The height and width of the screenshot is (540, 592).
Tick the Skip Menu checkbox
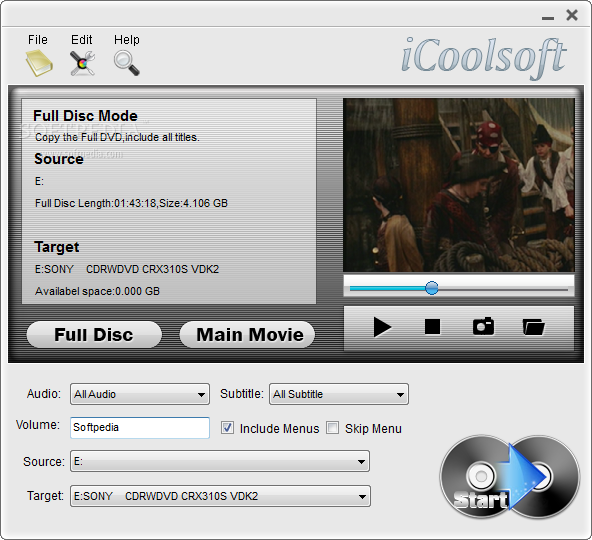coord(332,428)
